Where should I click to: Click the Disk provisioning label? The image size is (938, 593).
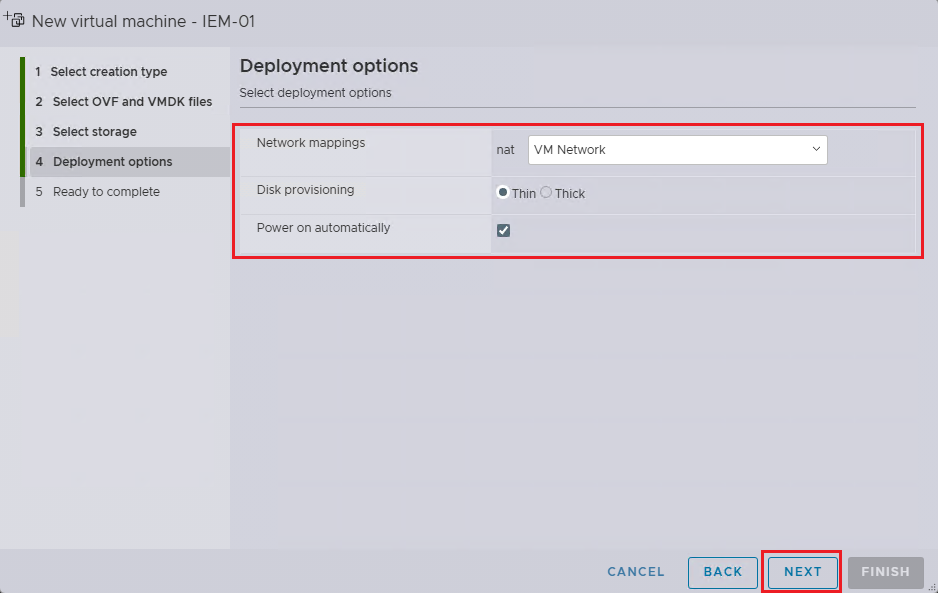tap(305, 190)
